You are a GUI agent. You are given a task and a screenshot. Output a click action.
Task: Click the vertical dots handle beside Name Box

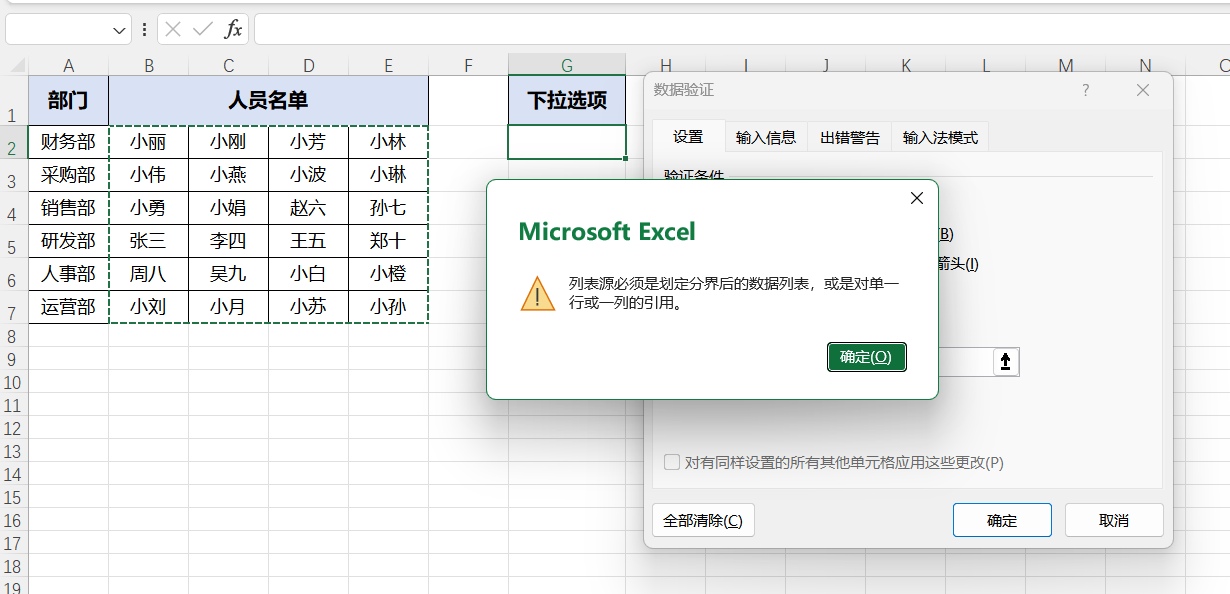145,30
